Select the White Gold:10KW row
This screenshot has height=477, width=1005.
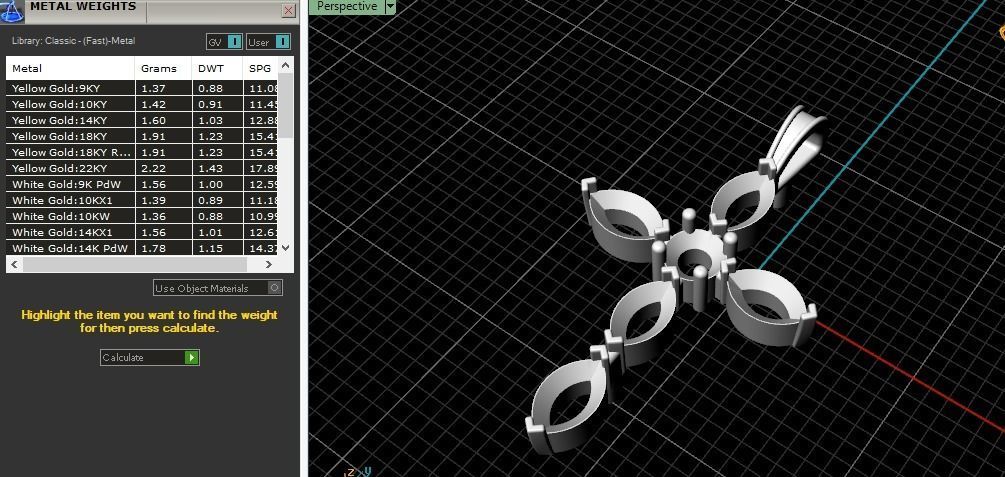pos(142,216)
